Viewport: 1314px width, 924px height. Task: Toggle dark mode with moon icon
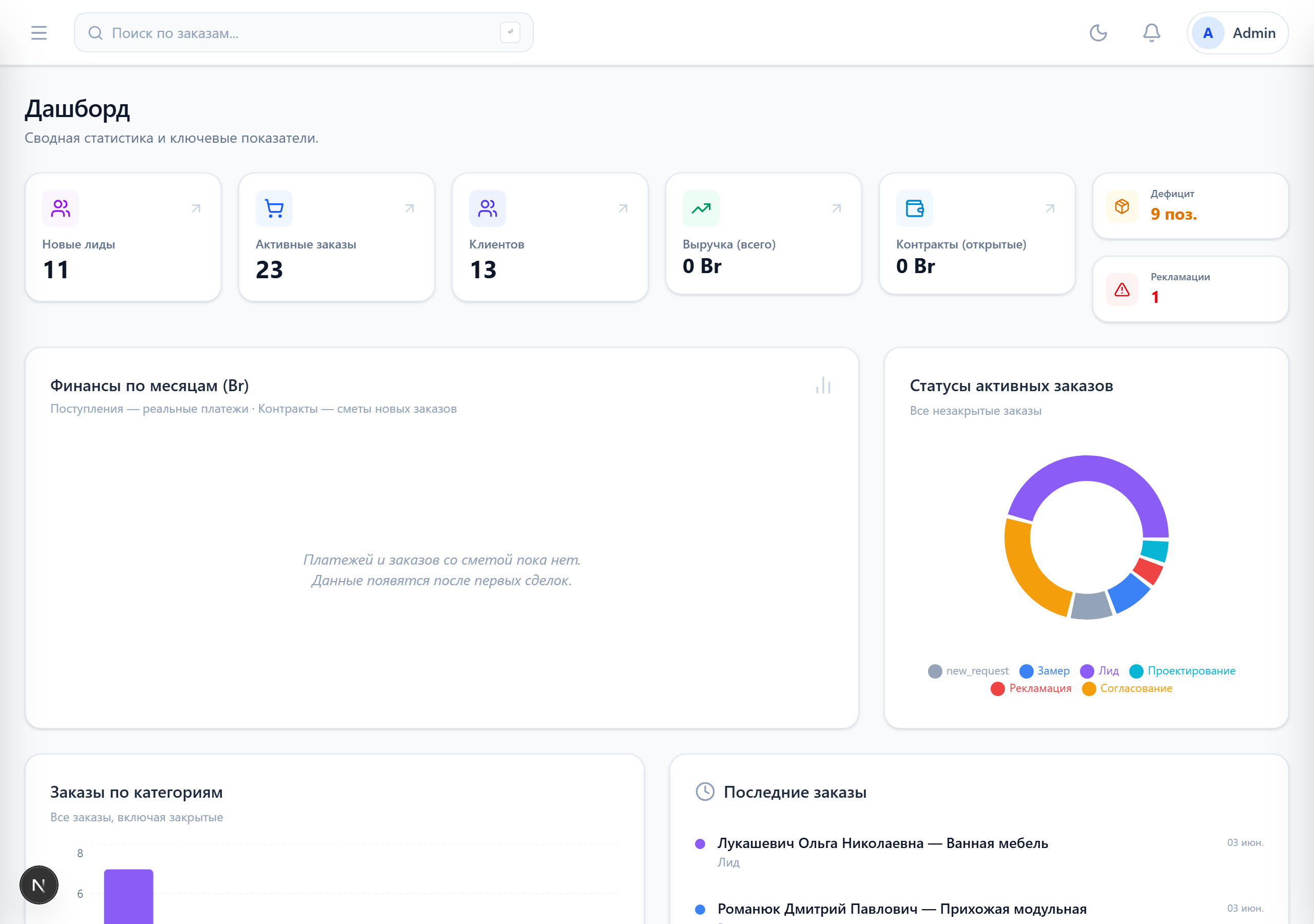click(1098, 33)
